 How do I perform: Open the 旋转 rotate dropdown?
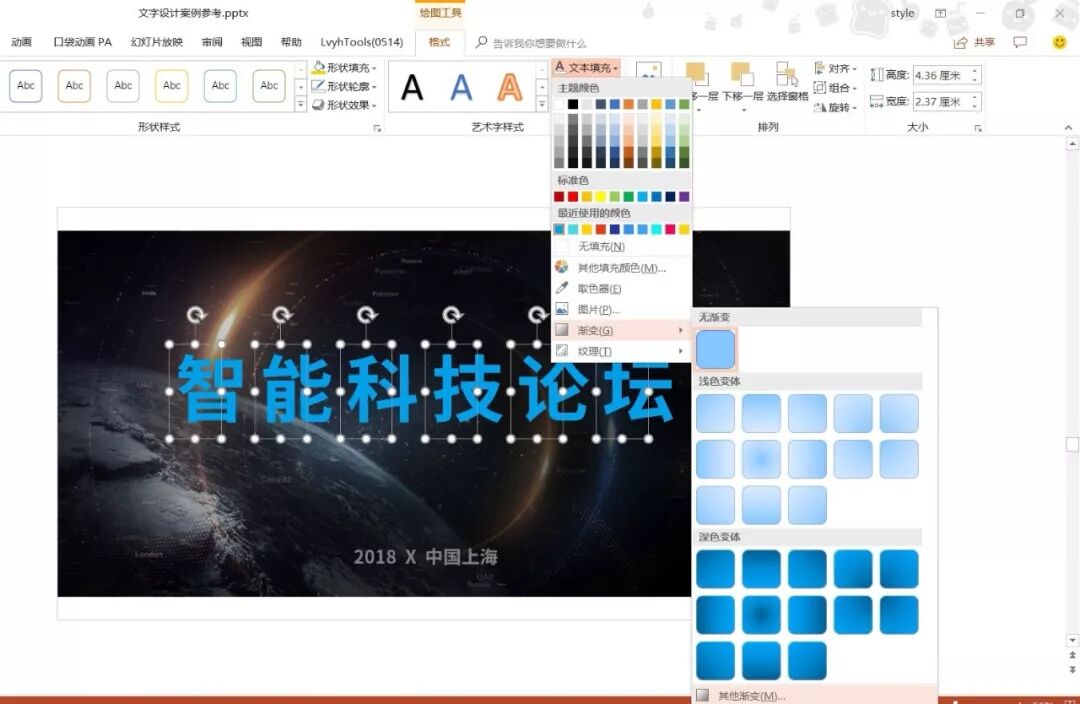click(x=835, y=107)
